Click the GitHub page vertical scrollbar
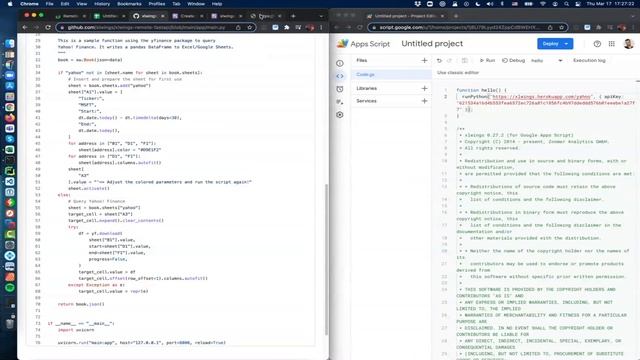This screenshot has height=360, width=640. click(x=326, y=260)
